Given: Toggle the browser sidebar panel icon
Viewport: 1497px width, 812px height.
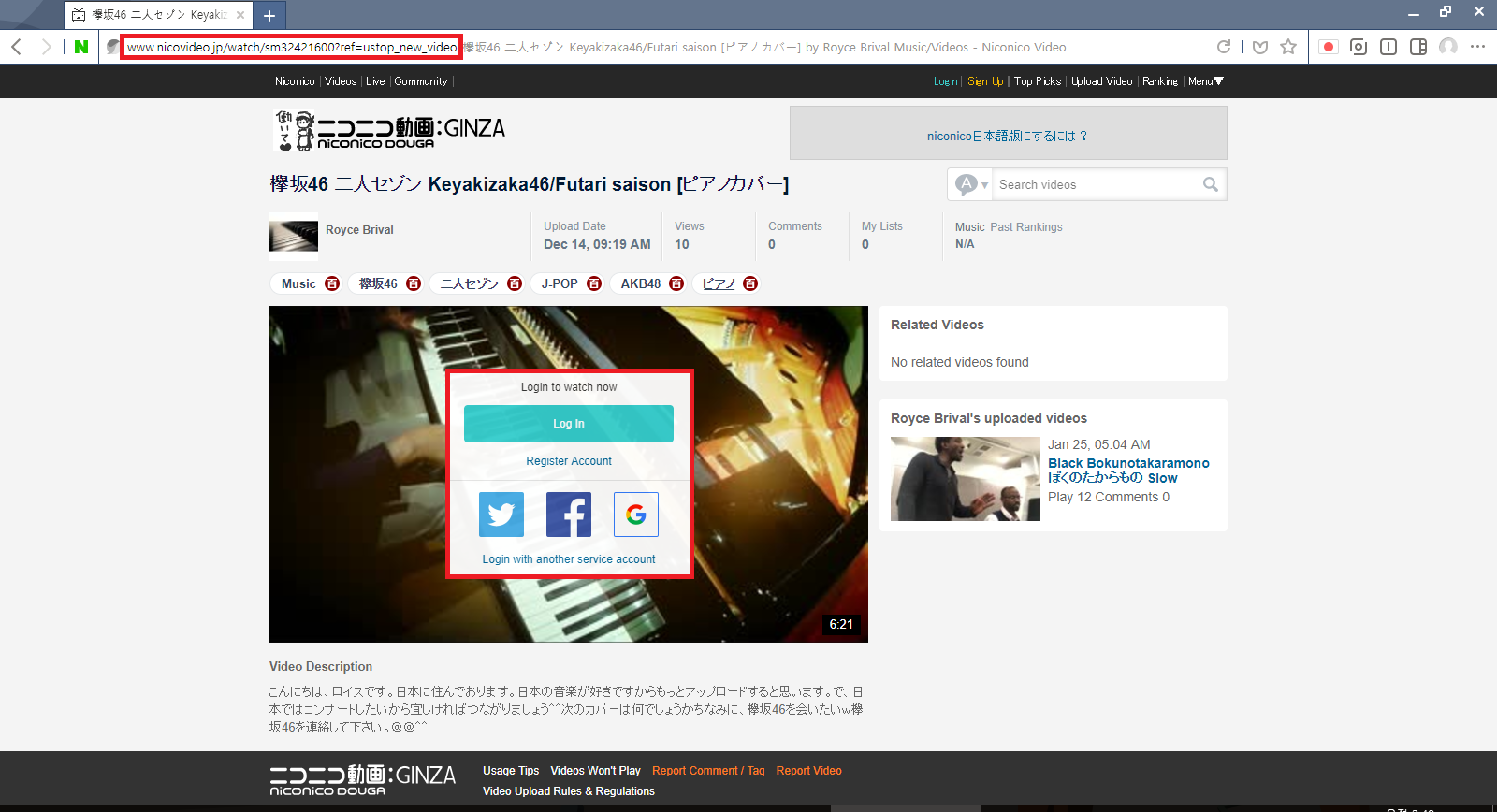Looking at the screenshot, I should pyautogui.click(x=1418, y=47).
